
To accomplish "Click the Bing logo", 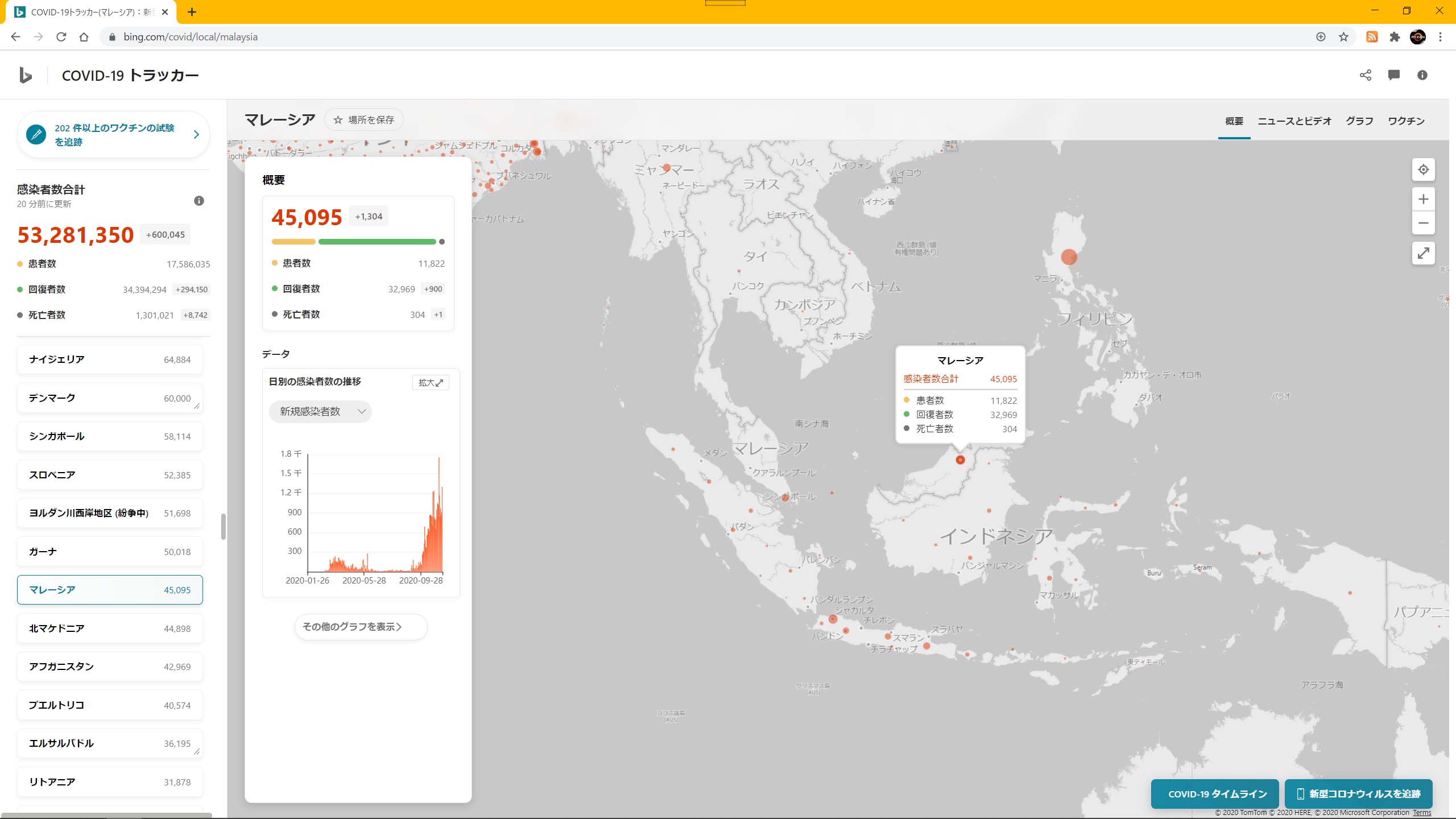I will coord(26,75).
